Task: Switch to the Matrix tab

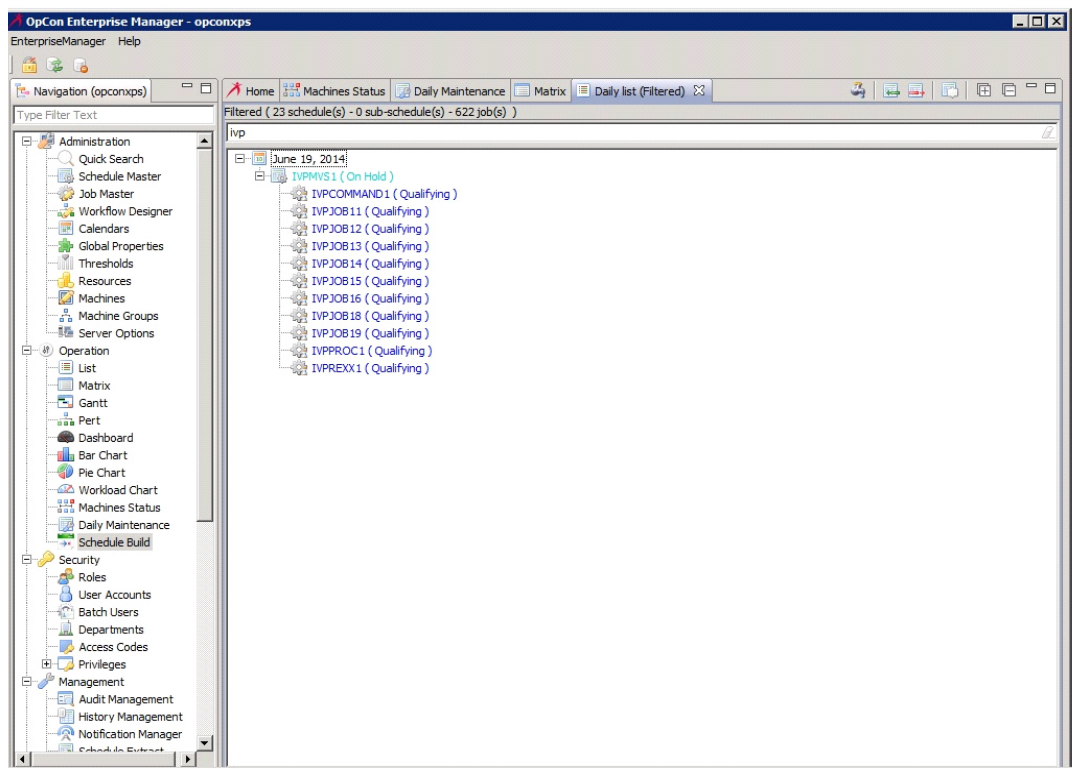Action: 541,91
